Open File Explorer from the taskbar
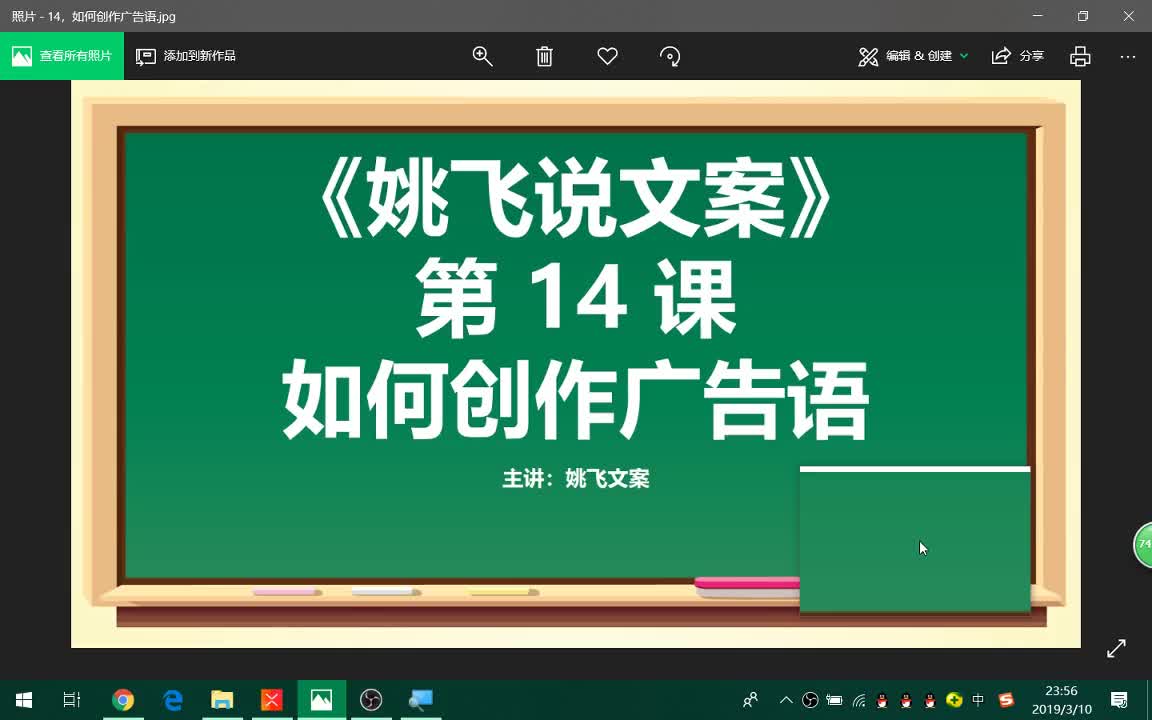The height and width of the screenshot is (720, 1152). 222,700
